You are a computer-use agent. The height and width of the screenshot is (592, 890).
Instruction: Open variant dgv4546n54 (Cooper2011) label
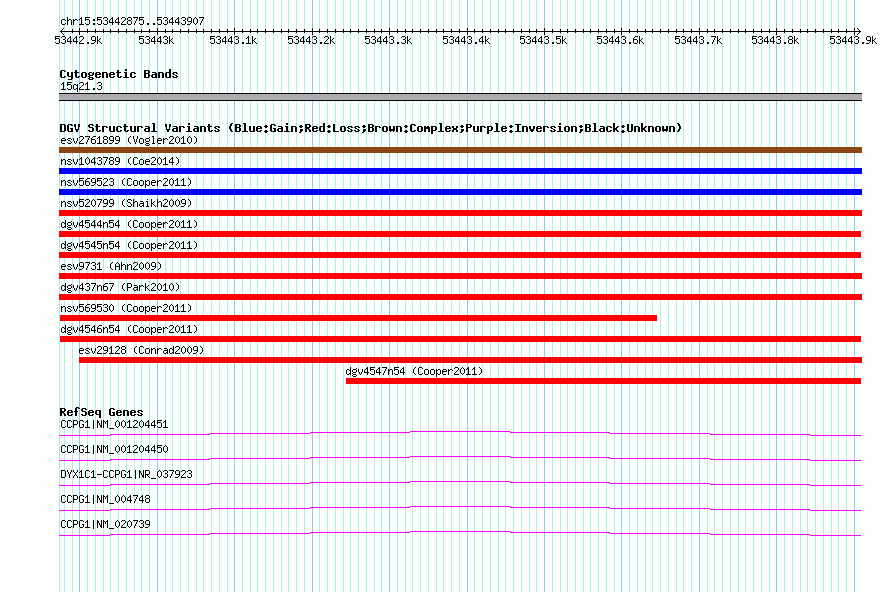[129, 329]
